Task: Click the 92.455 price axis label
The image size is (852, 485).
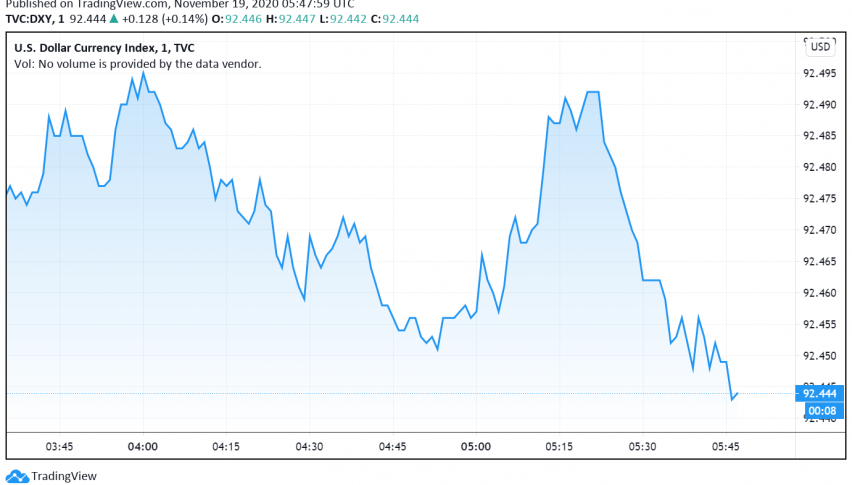Action: click(x=819, y=325)
